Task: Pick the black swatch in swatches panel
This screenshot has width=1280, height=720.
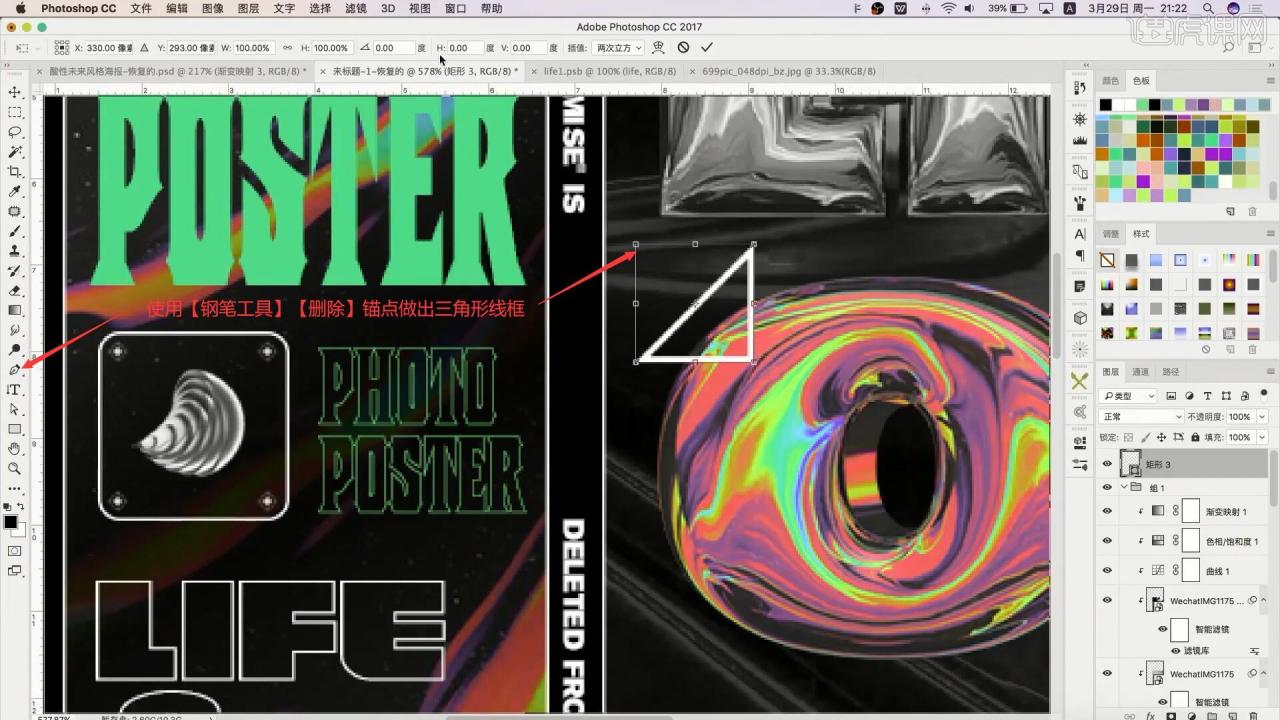Action: point(1105,105)
